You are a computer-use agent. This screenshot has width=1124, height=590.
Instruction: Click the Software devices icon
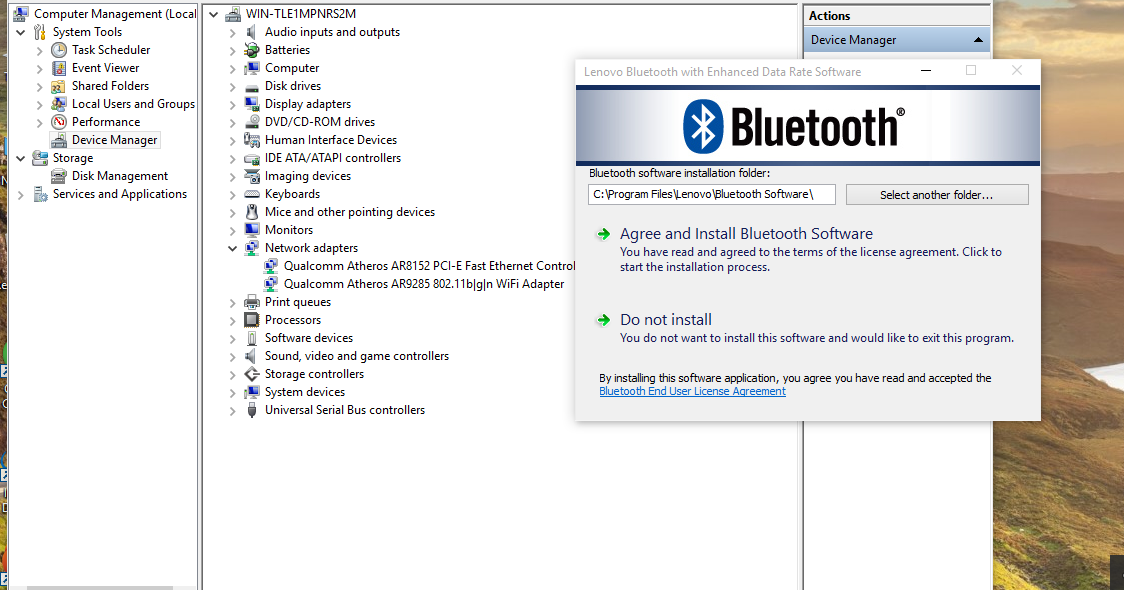(x=251, y=338)
